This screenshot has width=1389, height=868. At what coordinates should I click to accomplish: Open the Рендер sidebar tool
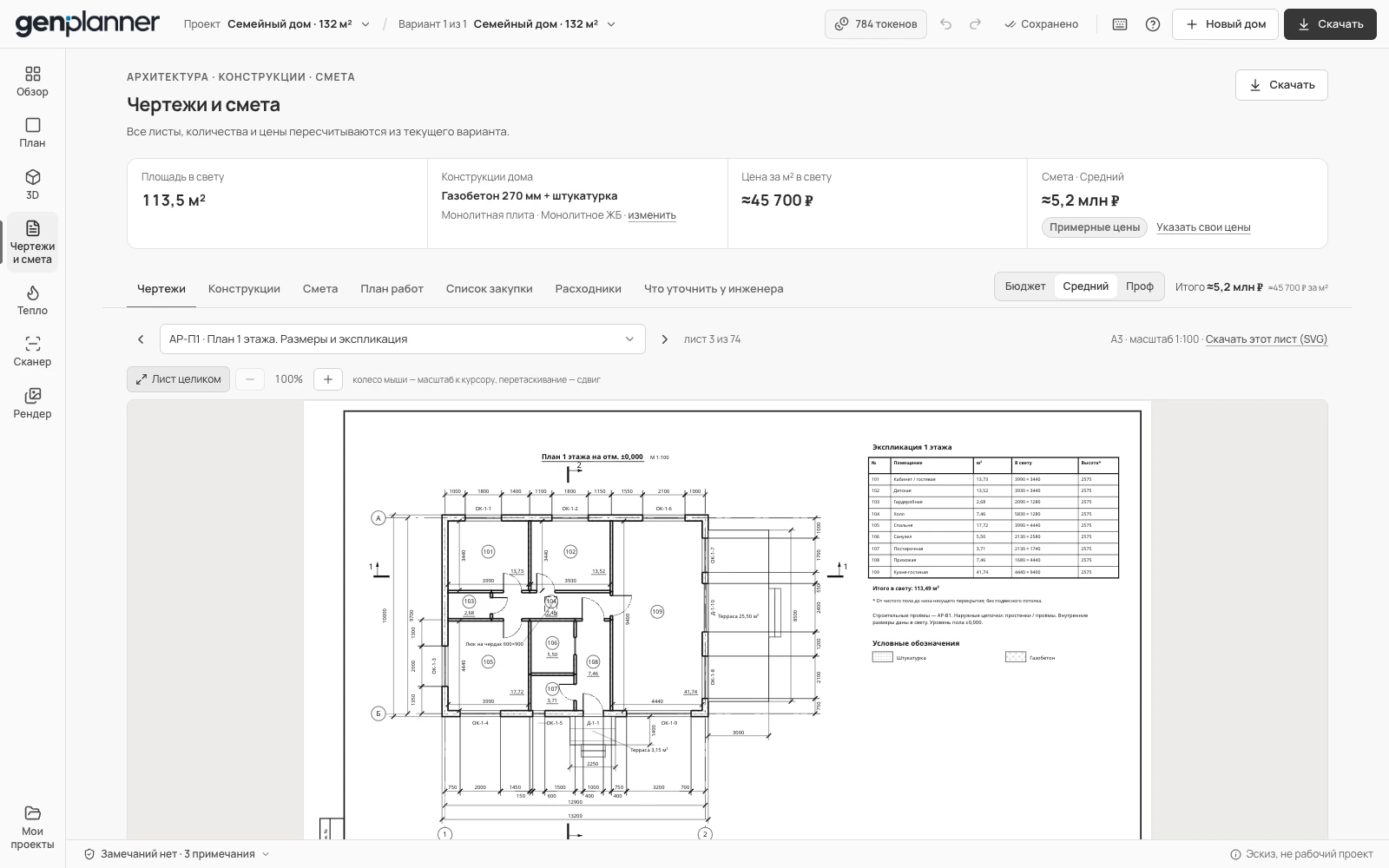click(32, 404)
